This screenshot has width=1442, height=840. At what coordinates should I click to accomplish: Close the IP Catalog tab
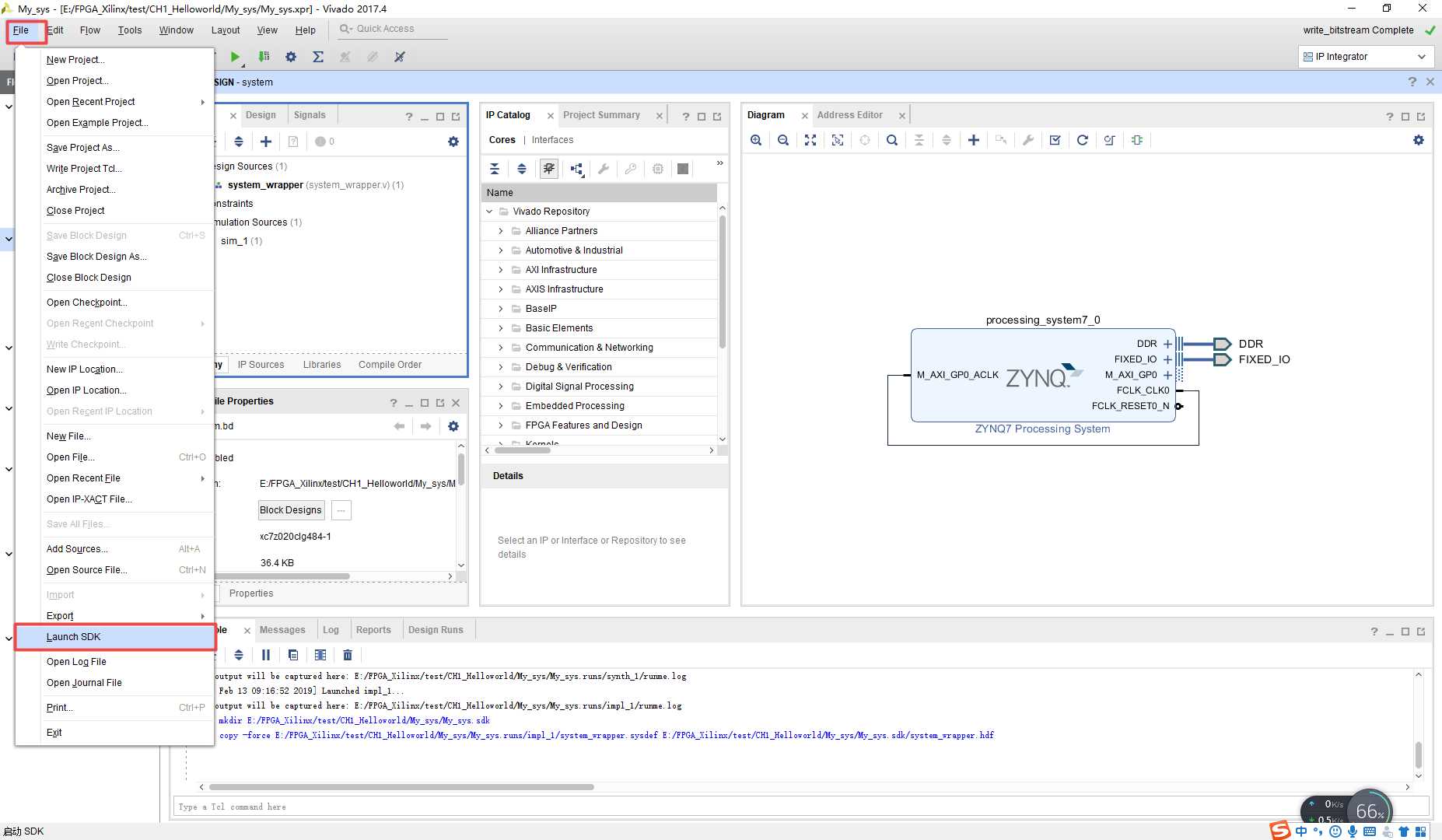[x=551, y=116]
